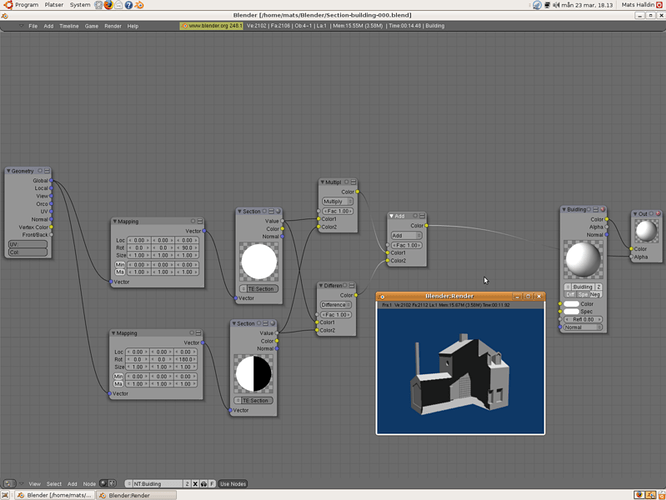Image resolution: width=666 pixels, height=500 pixels.
Task: Delete link with X next to NT:Building
Action: coord(195,483)
